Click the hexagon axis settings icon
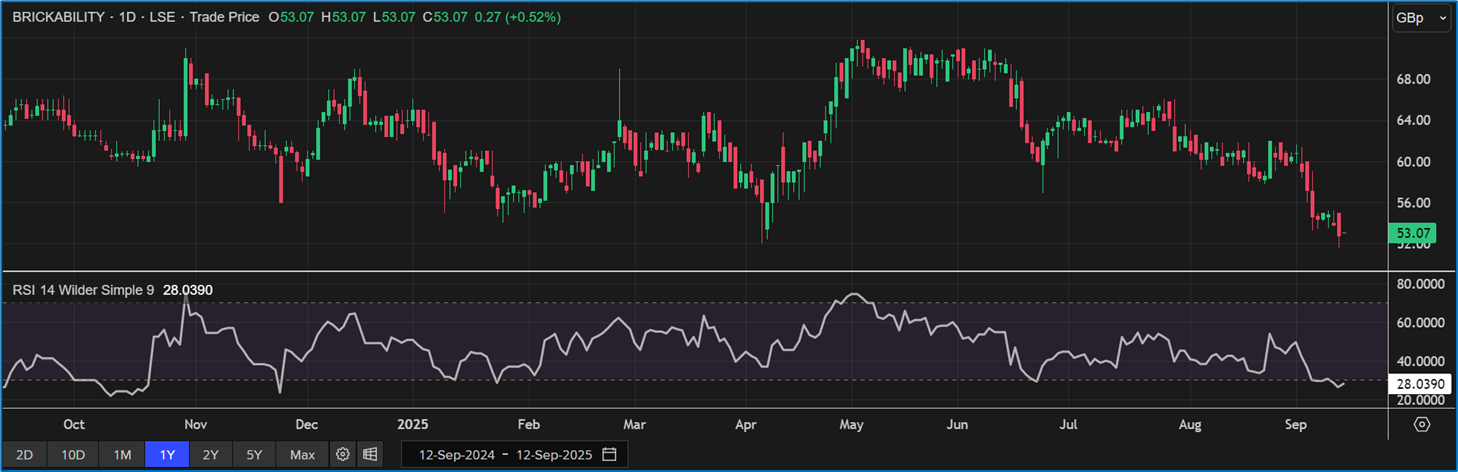The height and width of the screenshot is (472, 1458). pyautogui.click(x=1422, y=424)
